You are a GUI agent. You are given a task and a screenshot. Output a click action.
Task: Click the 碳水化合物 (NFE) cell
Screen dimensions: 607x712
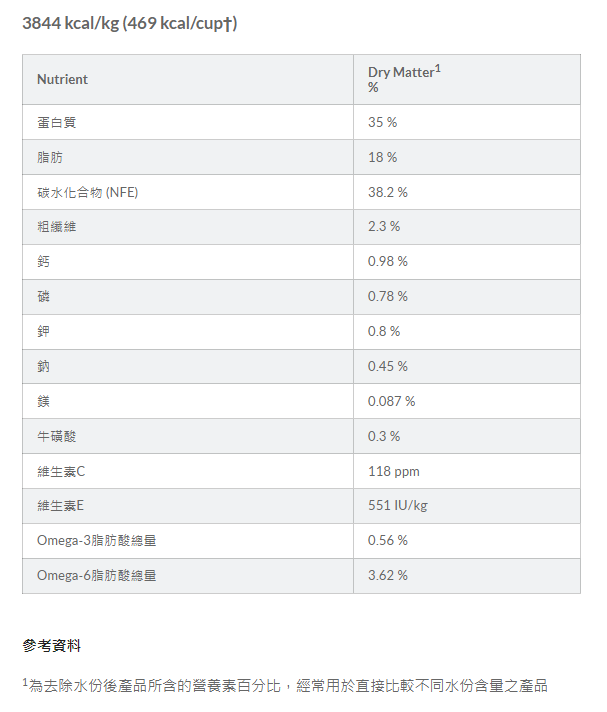coord(87,192)
